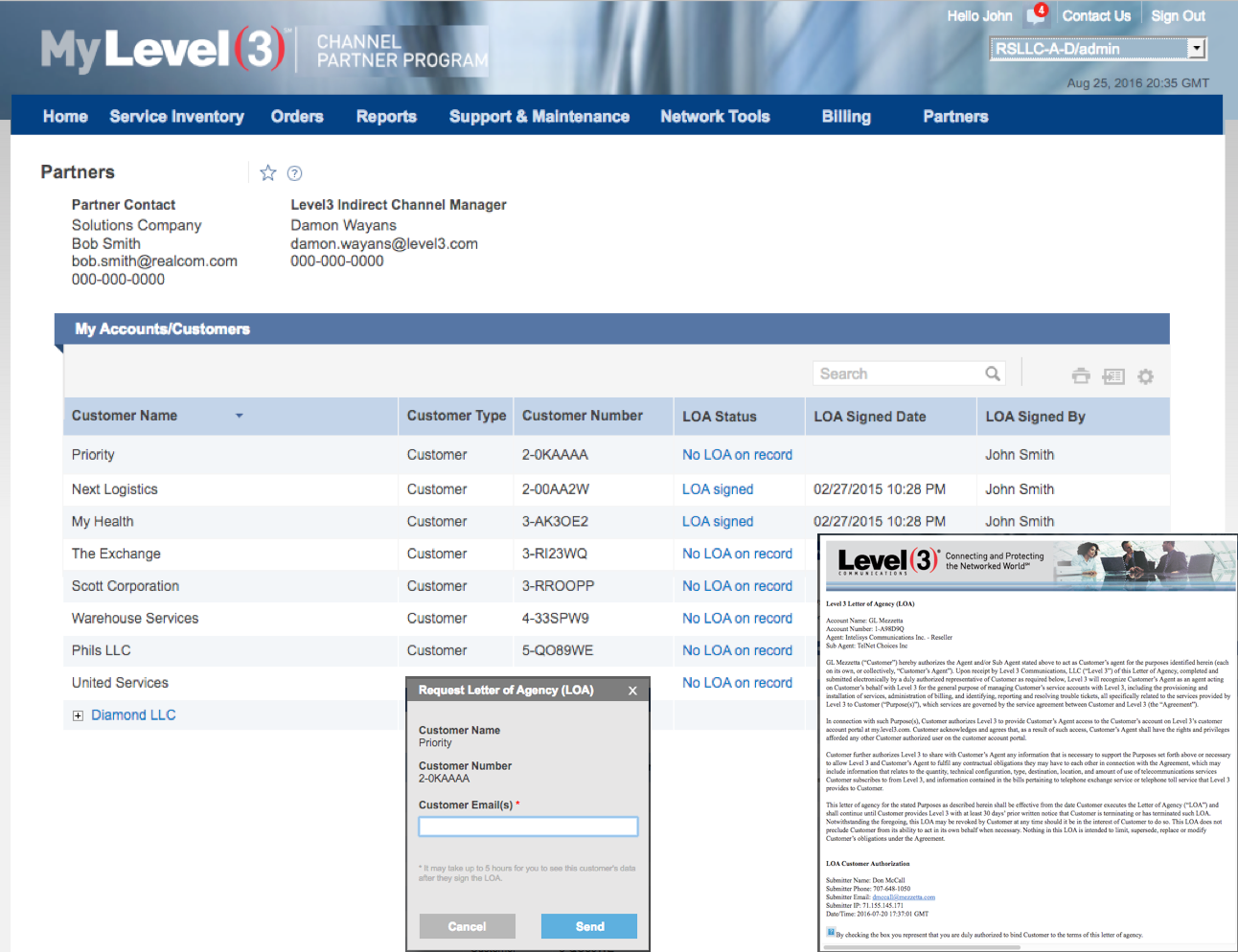Click the export table icon
Viewport: 1238px width, 952px height.
point(1113,376)
